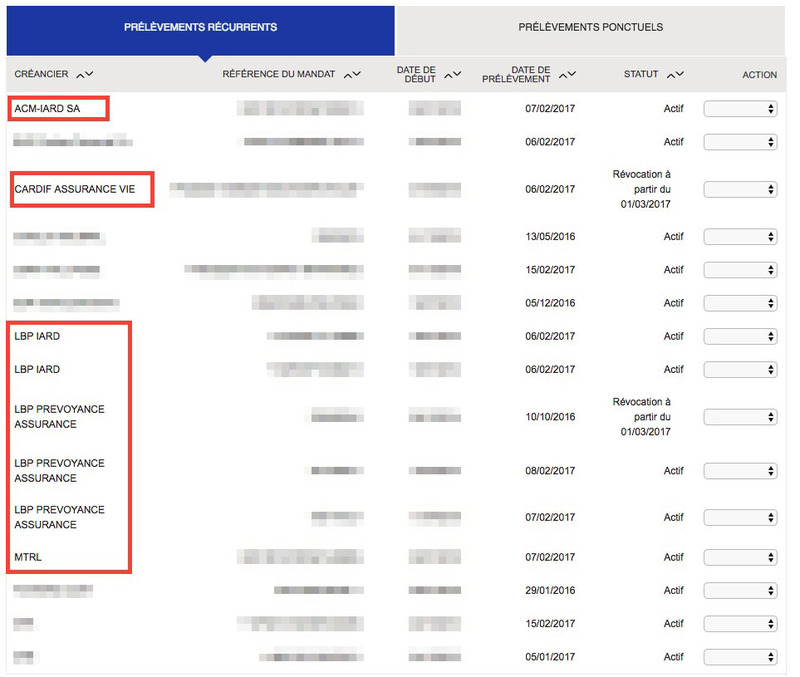This screenshot has width=800, height=677.
Task: Open action dropdown for CARDIF ASSURANCE VIE
Action: tap(740, 189)
